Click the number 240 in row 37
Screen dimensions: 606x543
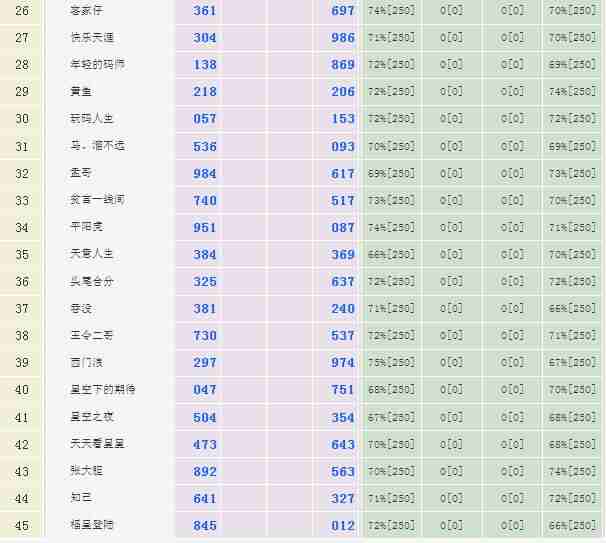coord(343,309)
